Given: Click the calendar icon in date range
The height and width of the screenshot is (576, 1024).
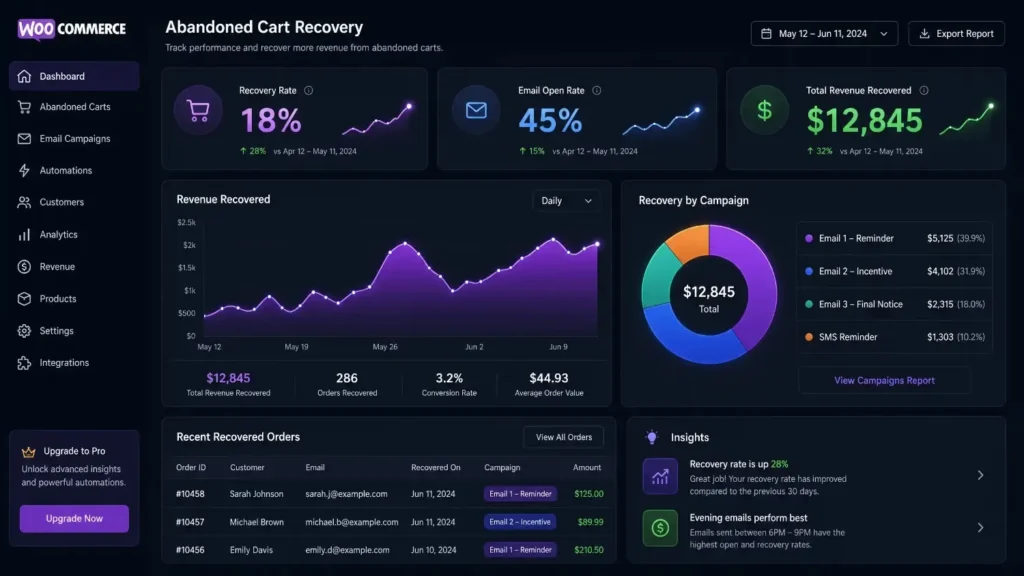Looking at the screenshot, I should pos(766,33).
